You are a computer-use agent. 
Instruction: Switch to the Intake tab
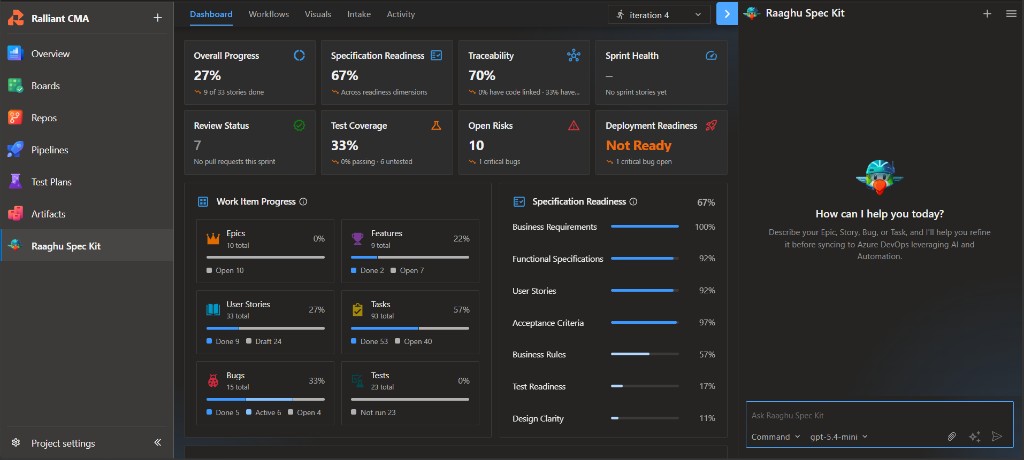pos(359,14)
